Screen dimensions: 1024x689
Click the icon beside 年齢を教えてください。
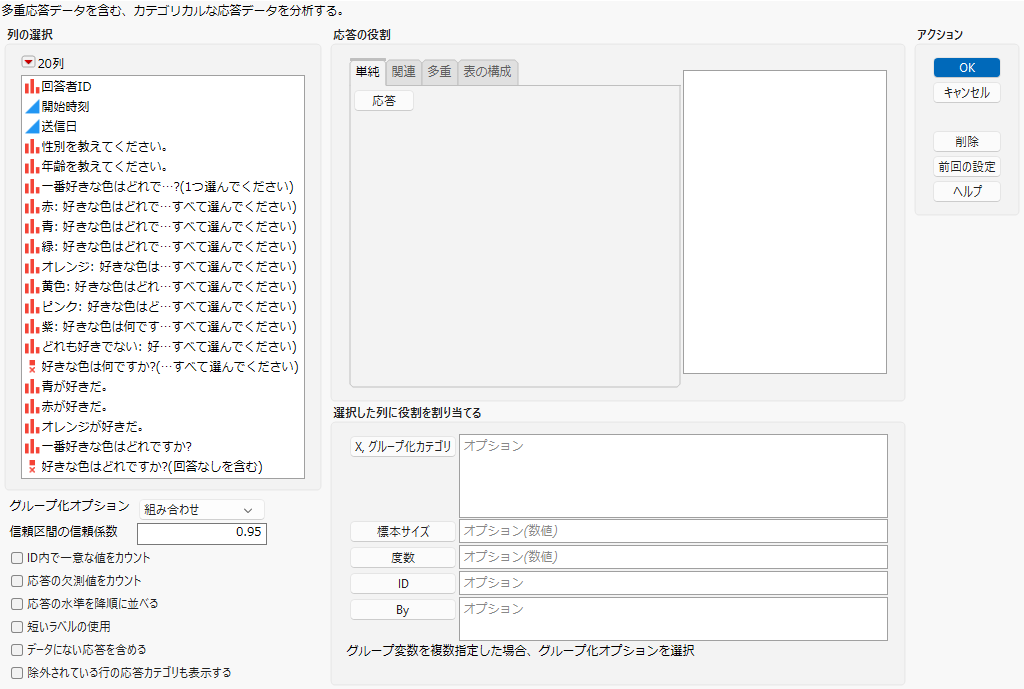[x=31, y=167]
